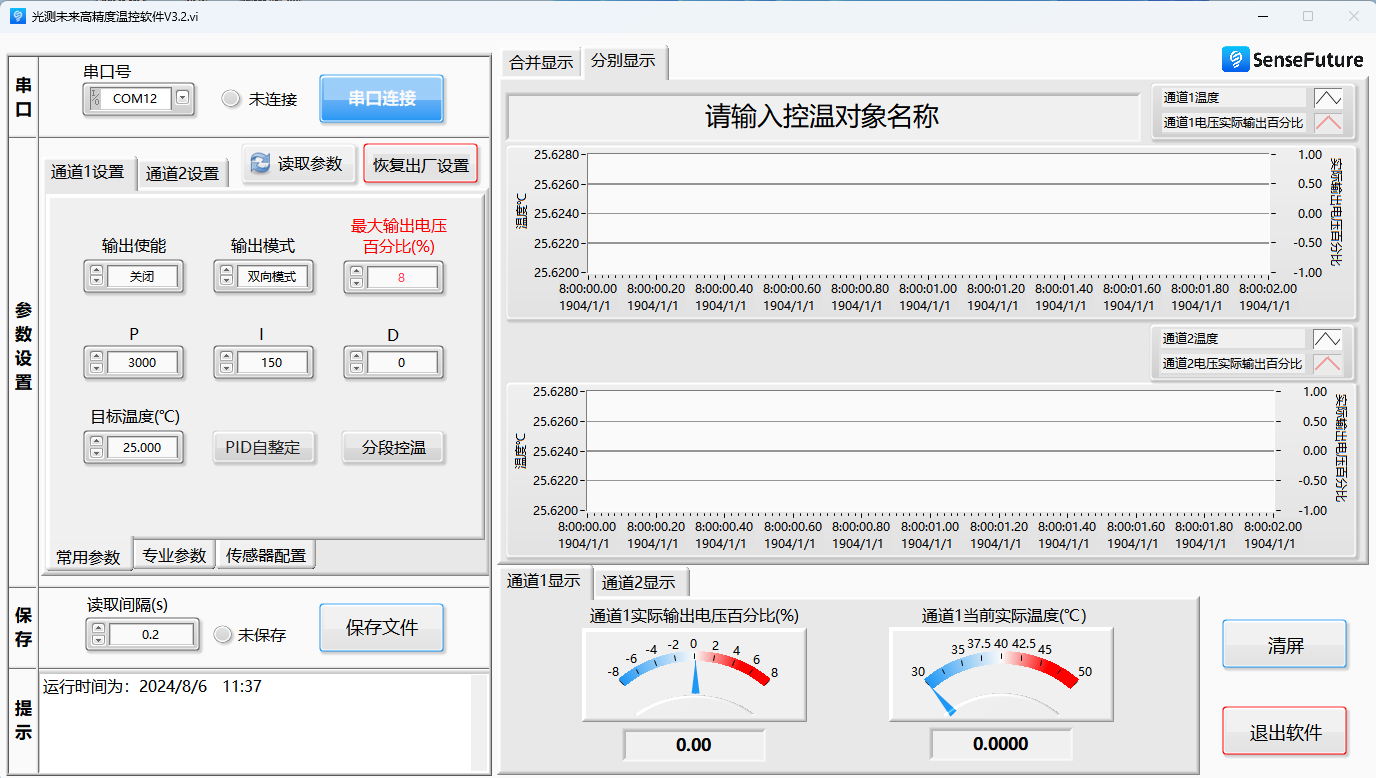1376x778 pixels.
Task: Decrease 目标温度 with its down arrow
Action: (x=96, y=453)
